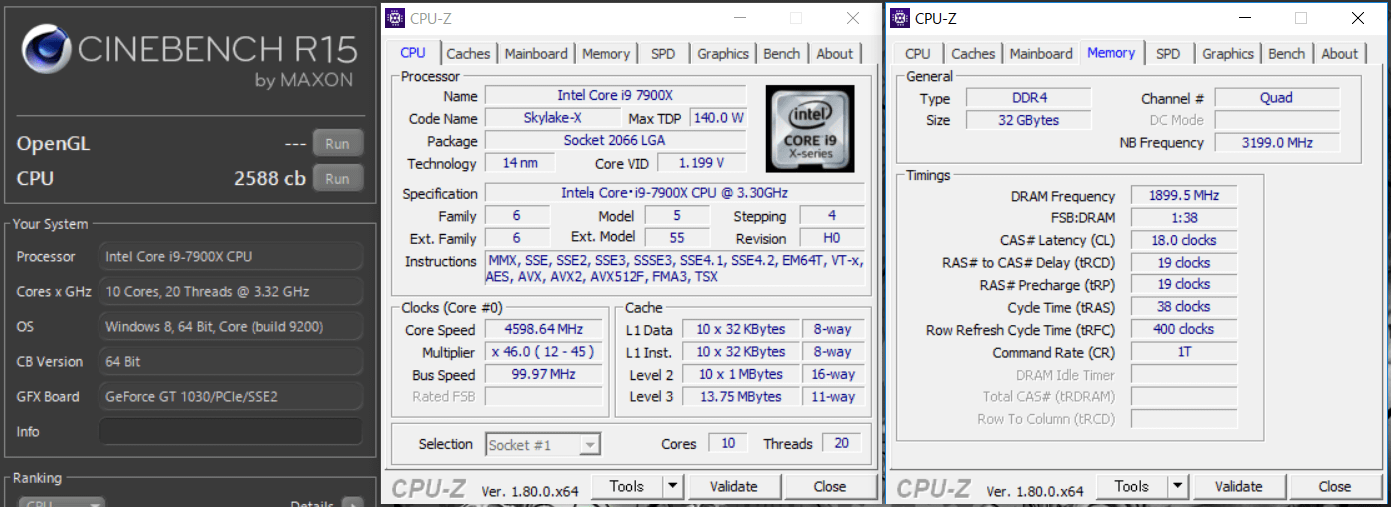Open About tab in left CPU-Z window
1391x507 pixels.
(x=835, y=54)
